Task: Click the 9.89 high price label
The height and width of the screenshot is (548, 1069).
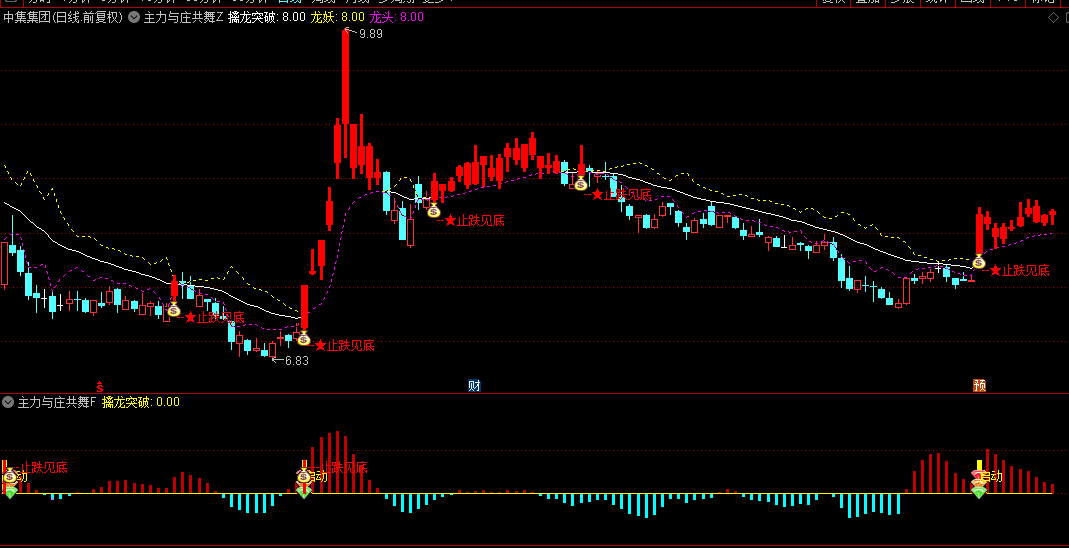Action: click(x=371, y=33)
